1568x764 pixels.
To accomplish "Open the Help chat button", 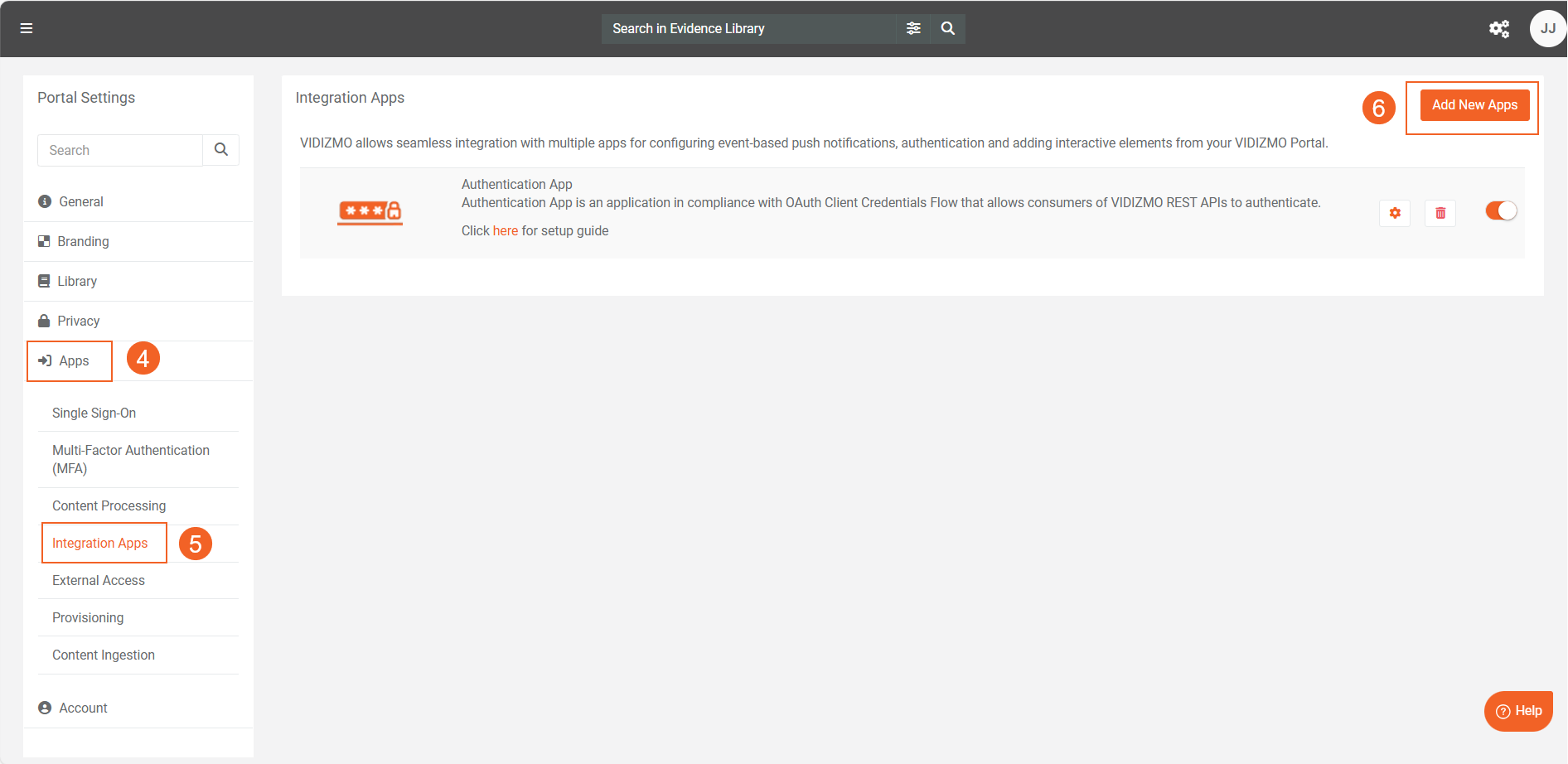I will click(1518, 711).
